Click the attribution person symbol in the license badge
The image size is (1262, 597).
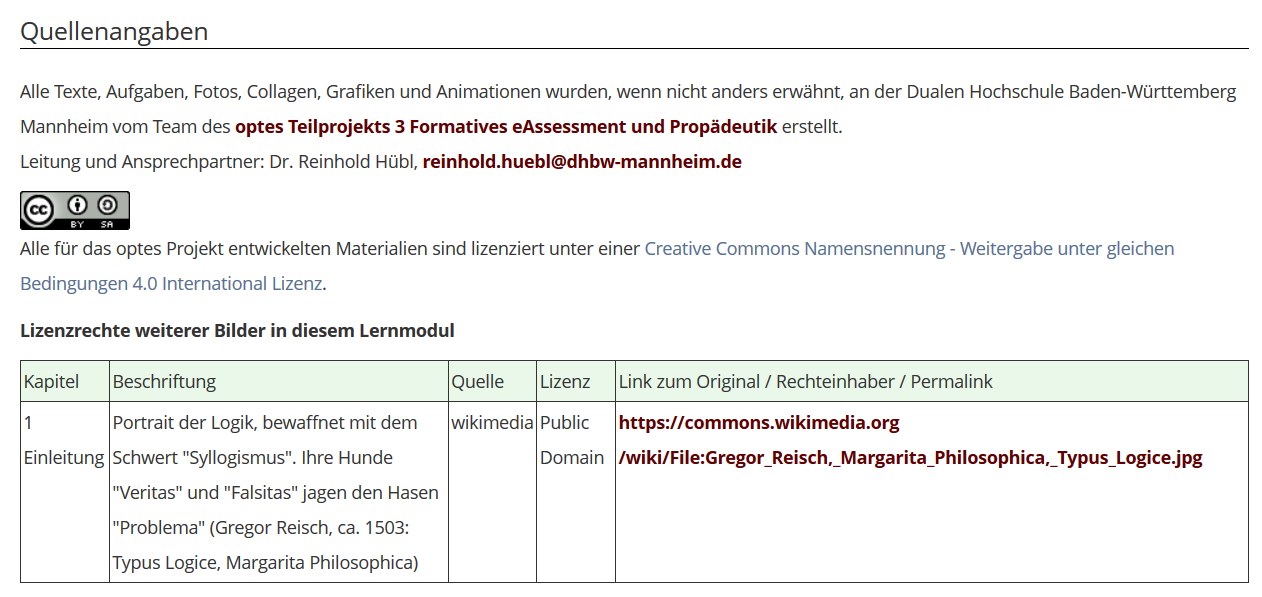[77, 207]
